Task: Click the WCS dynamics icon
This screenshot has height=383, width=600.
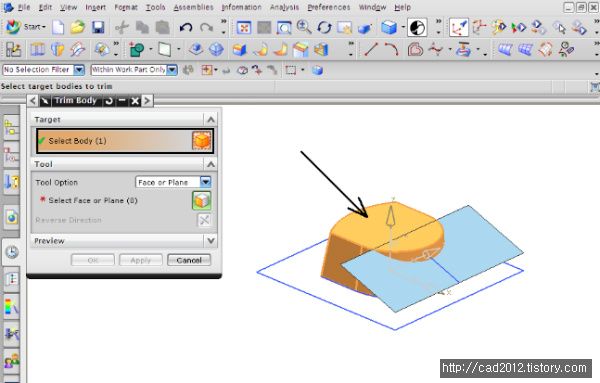Action: coord(458,27)
